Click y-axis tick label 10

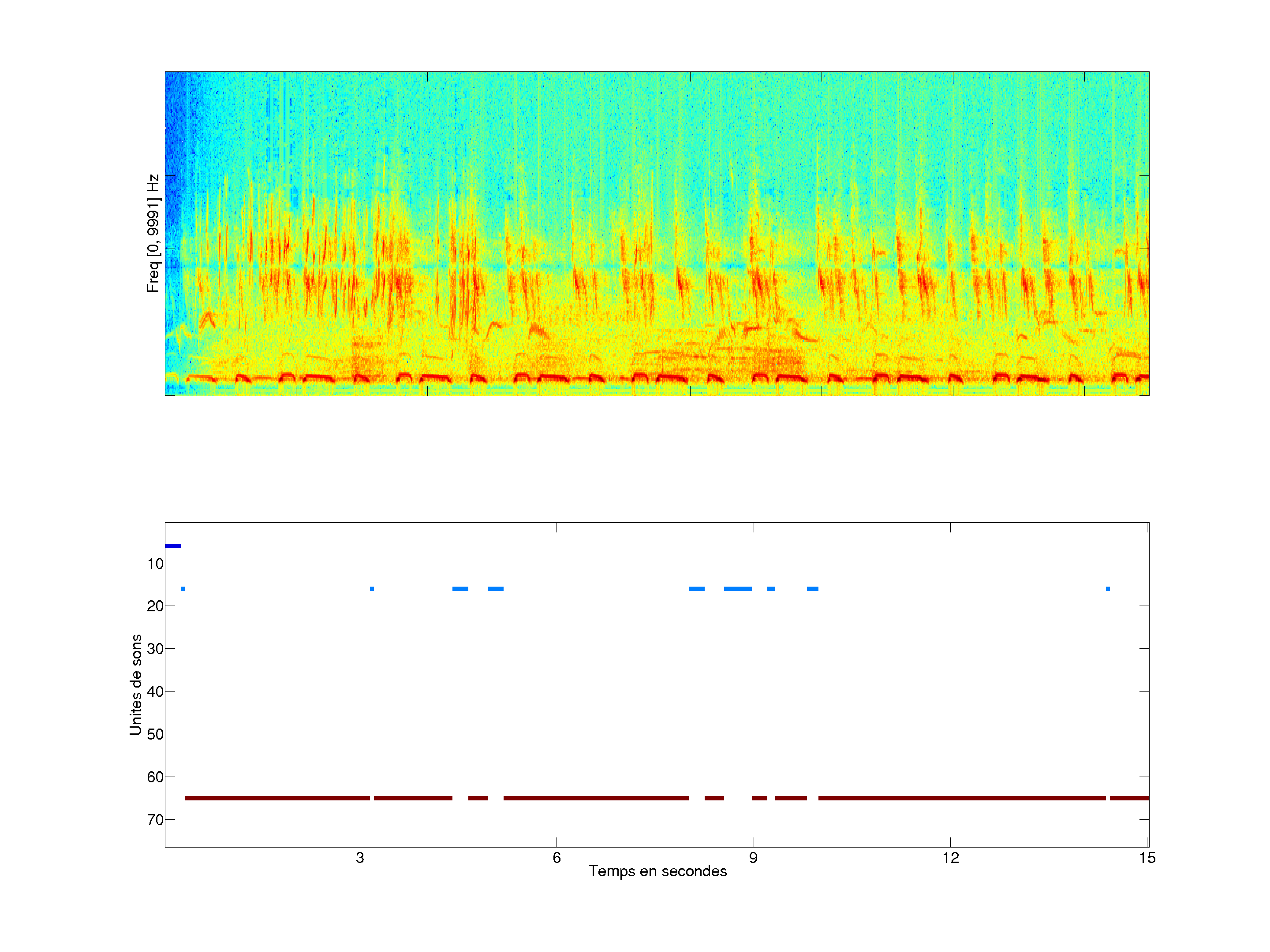click(x=155, y=564)
